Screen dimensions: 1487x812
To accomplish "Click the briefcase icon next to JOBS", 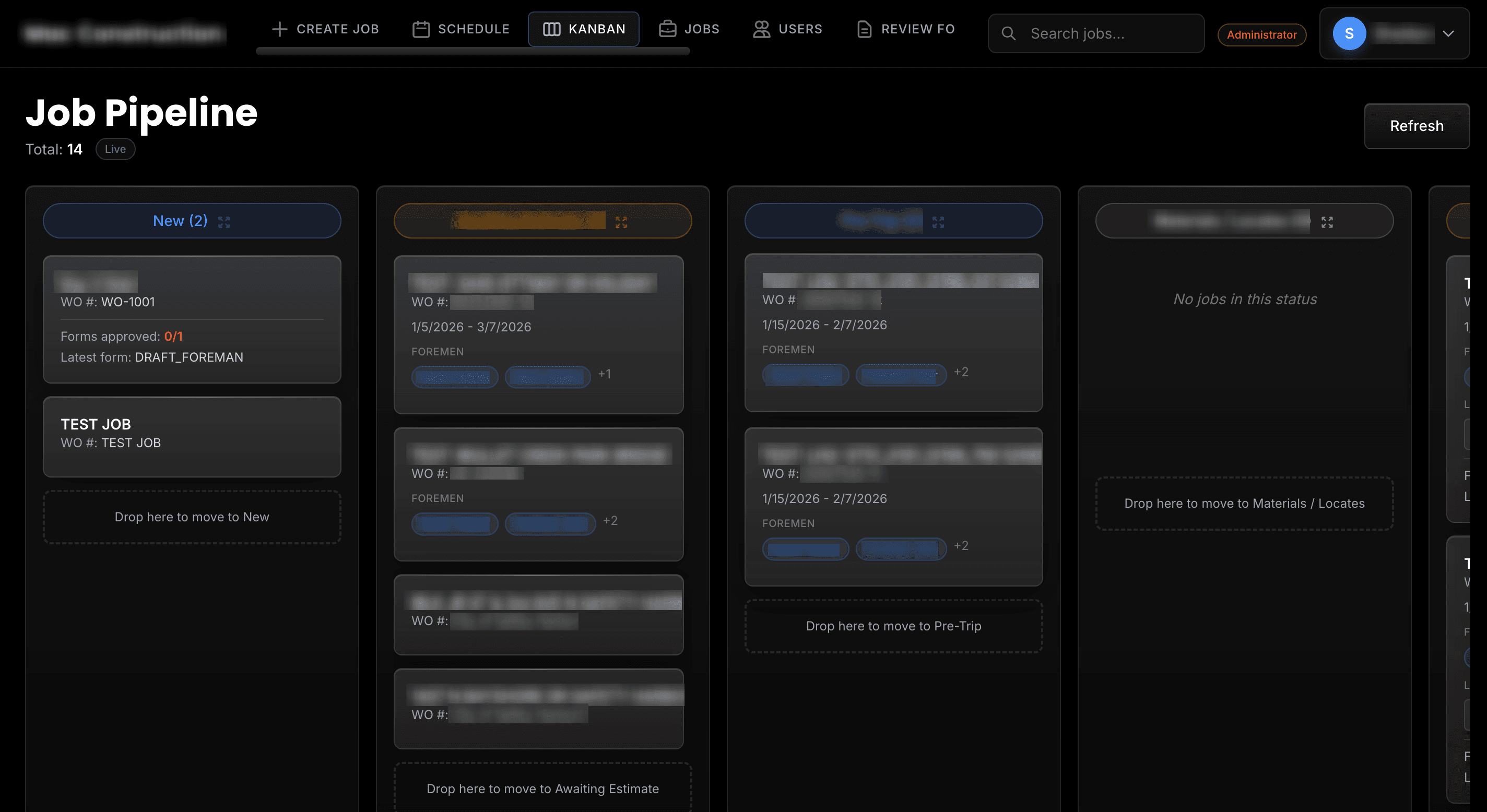I will tap(667, 29).
